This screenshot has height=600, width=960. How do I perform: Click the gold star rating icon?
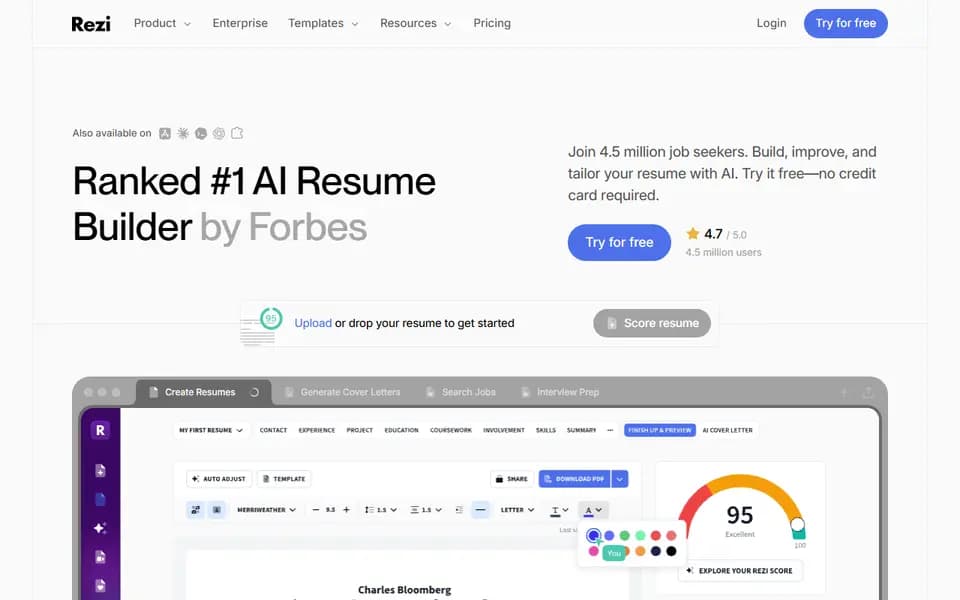(x=692, y=233)
